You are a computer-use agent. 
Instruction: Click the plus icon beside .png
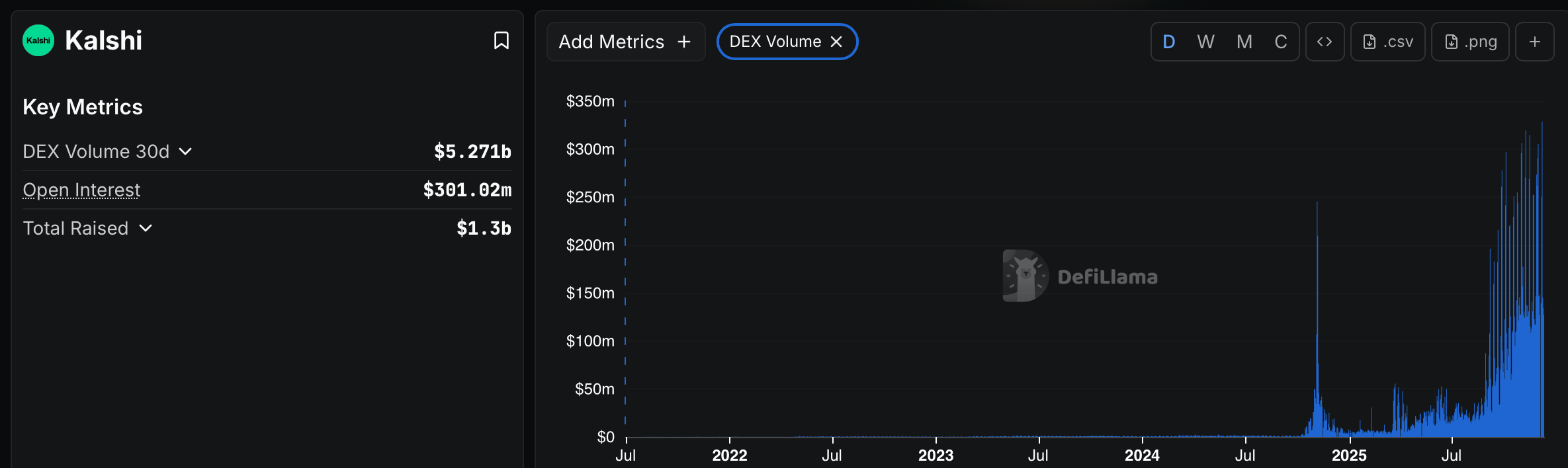pyautogui.click(x=1534, y=42)
